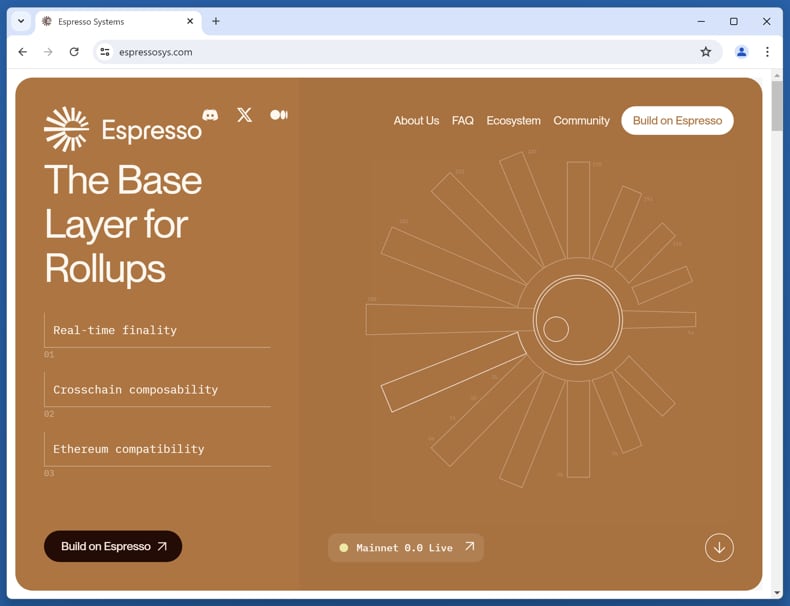Viewport: 790px width, 606px height.
Task: Click the Espresso wordmark
Action: pyautogui.click(x=152, y=130)
